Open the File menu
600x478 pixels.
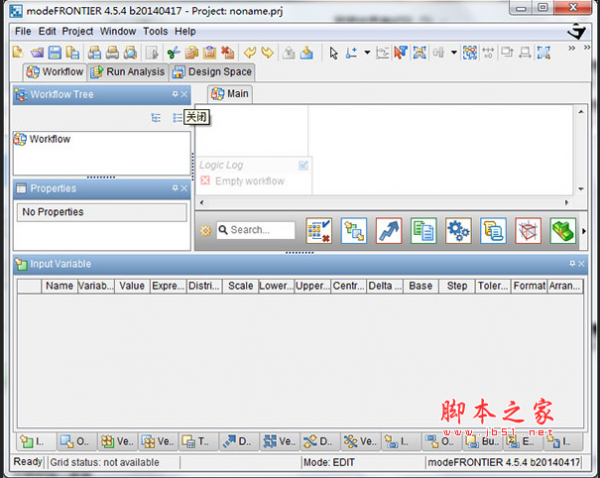(23, 31)
